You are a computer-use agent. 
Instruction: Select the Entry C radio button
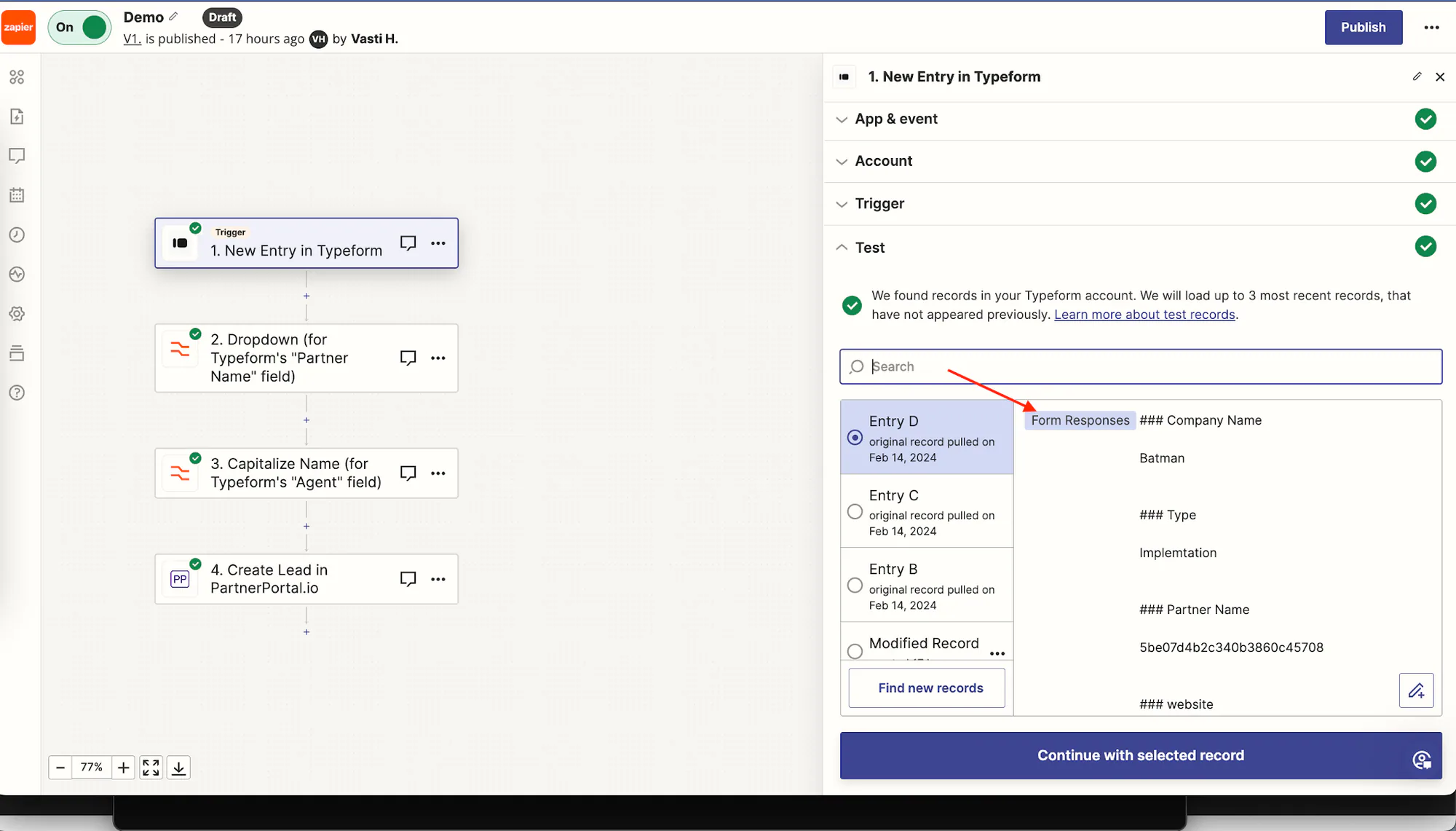click(x=855, y=511)
